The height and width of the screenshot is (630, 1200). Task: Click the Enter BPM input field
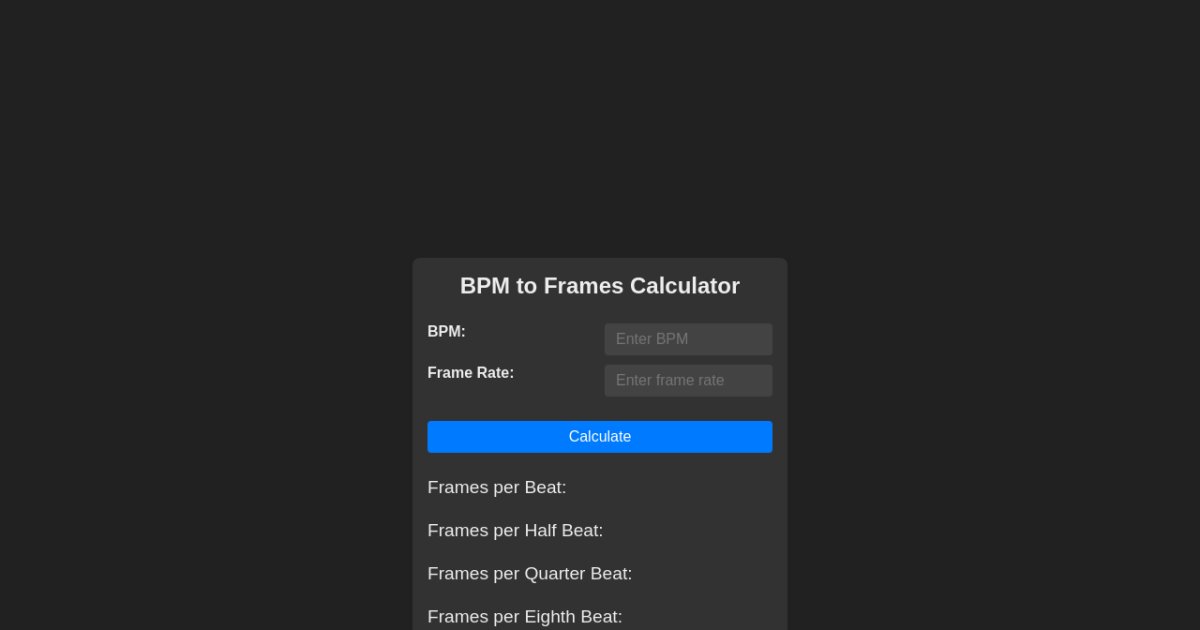688,339
